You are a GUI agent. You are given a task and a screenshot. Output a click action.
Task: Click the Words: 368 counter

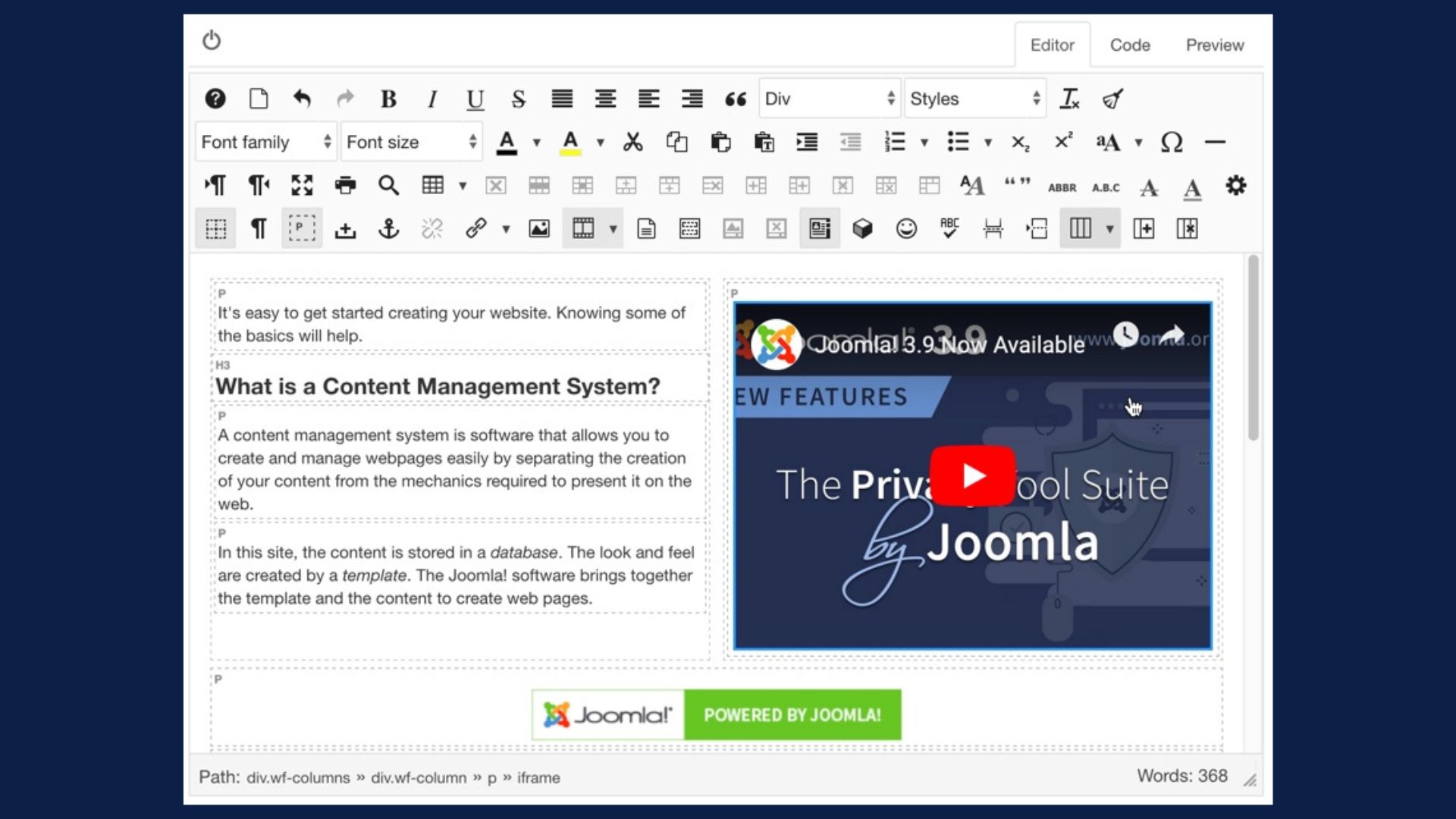[x=1181, y=776]
